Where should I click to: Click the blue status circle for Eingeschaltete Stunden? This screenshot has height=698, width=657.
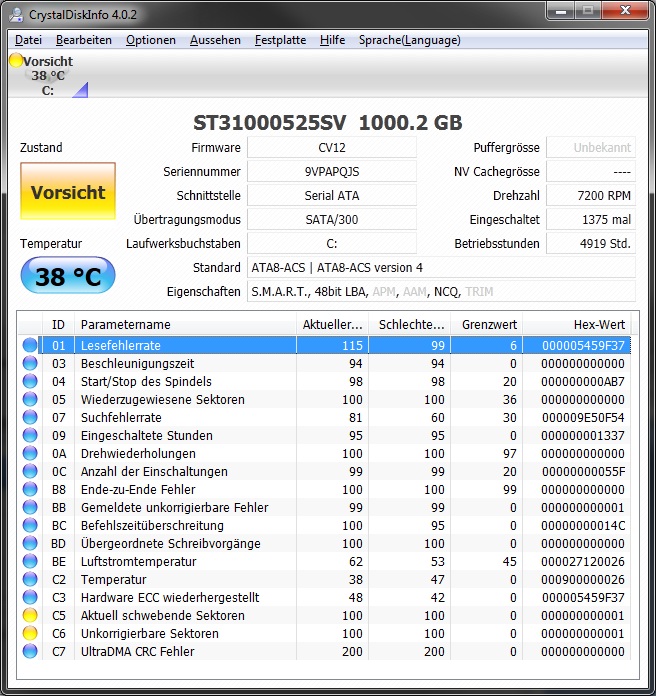(x=30, y=435)
